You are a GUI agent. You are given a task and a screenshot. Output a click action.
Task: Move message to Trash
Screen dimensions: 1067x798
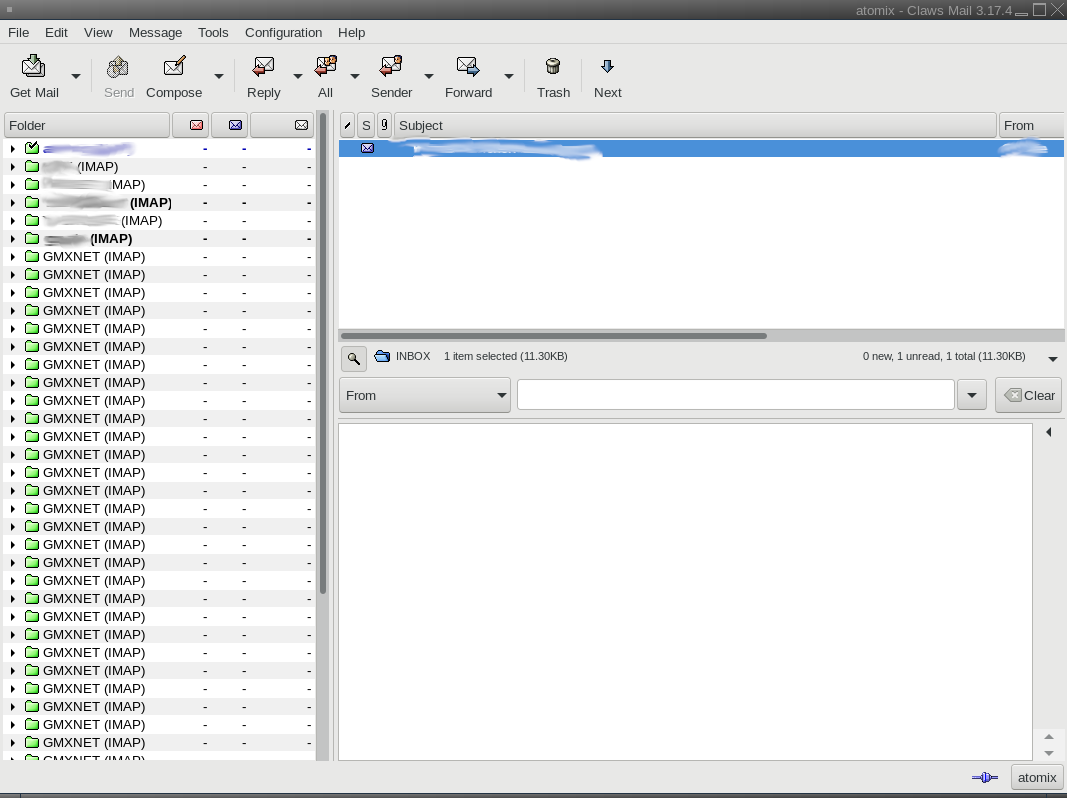(x=553, y=77)
